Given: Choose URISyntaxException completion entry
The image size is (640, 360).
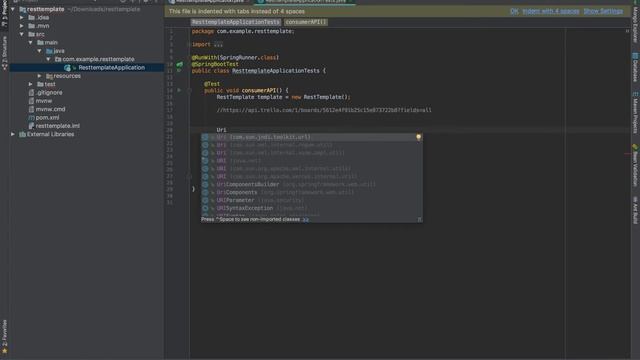Looking at the screenshot, I should [311, 208].
